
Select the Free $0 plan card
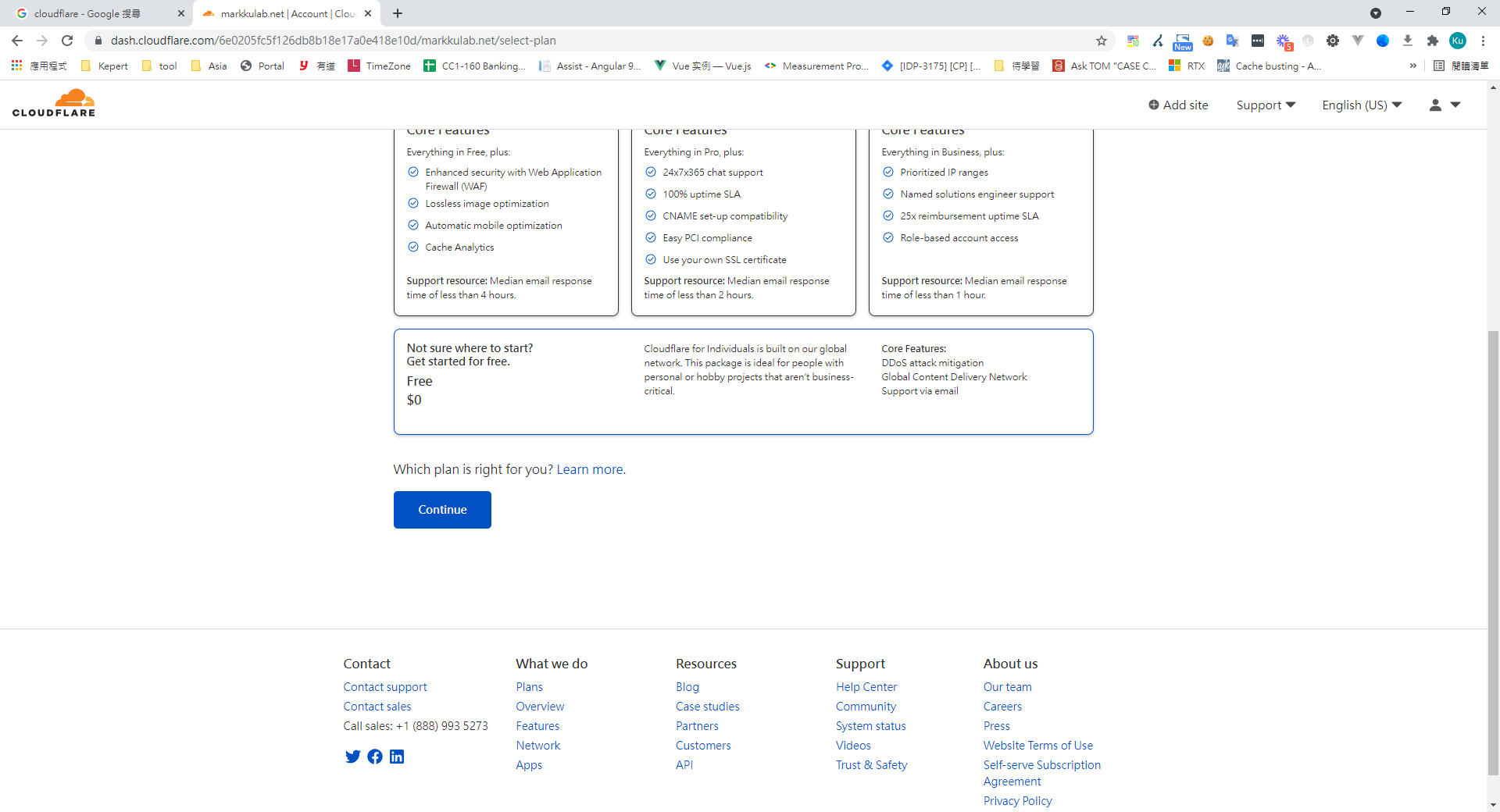click(x=743, y=382)
